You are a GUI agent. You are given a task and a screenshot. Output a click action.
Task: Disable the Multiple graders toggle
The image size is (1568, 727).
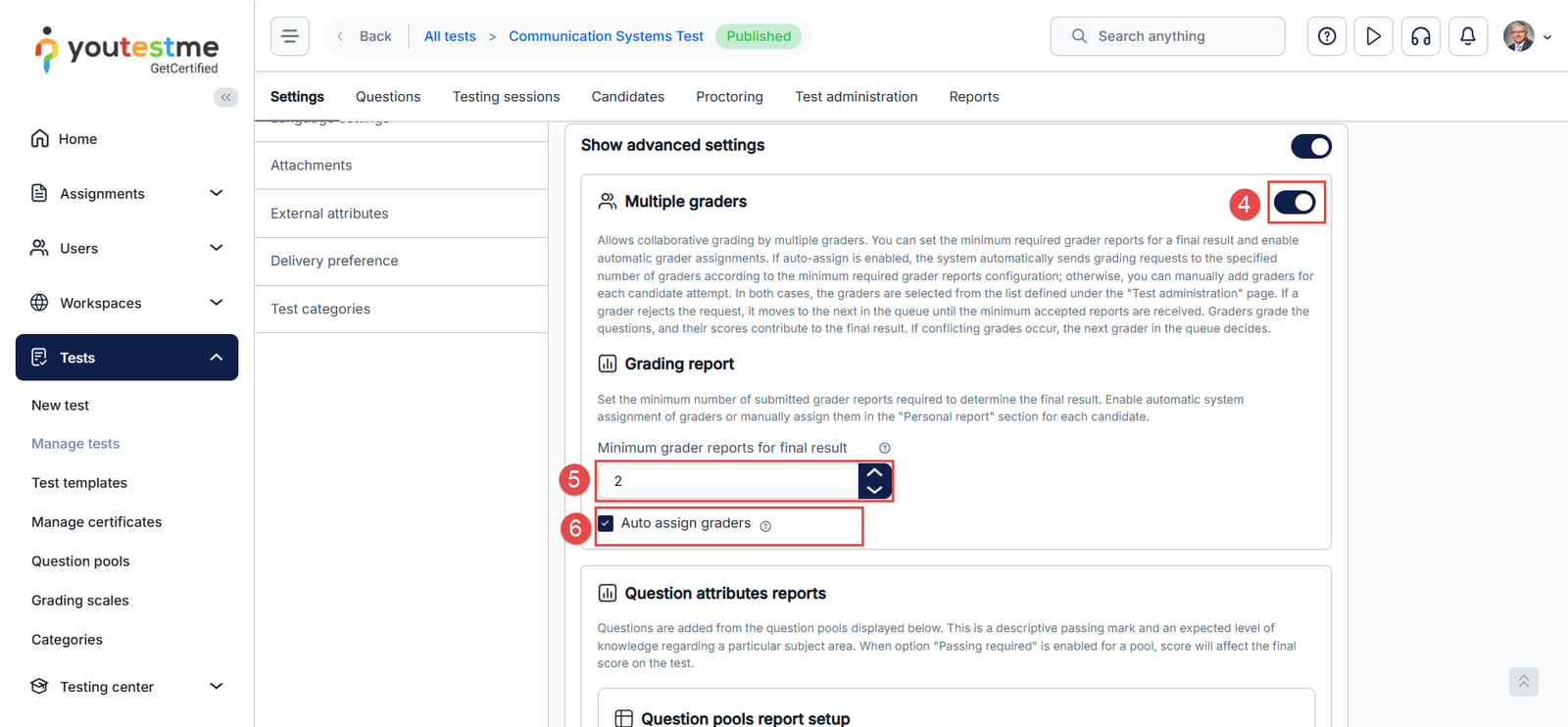pos(1295,203)
